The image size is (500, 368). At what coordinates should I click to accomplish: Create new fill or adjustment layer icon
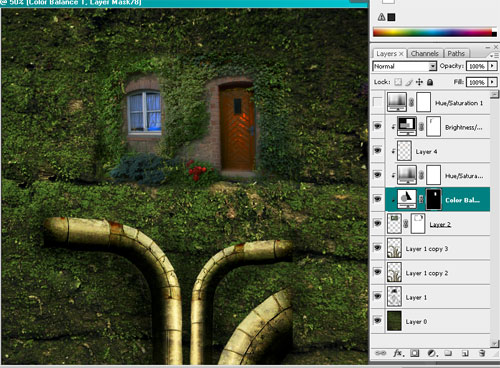[x=432, y=353]
